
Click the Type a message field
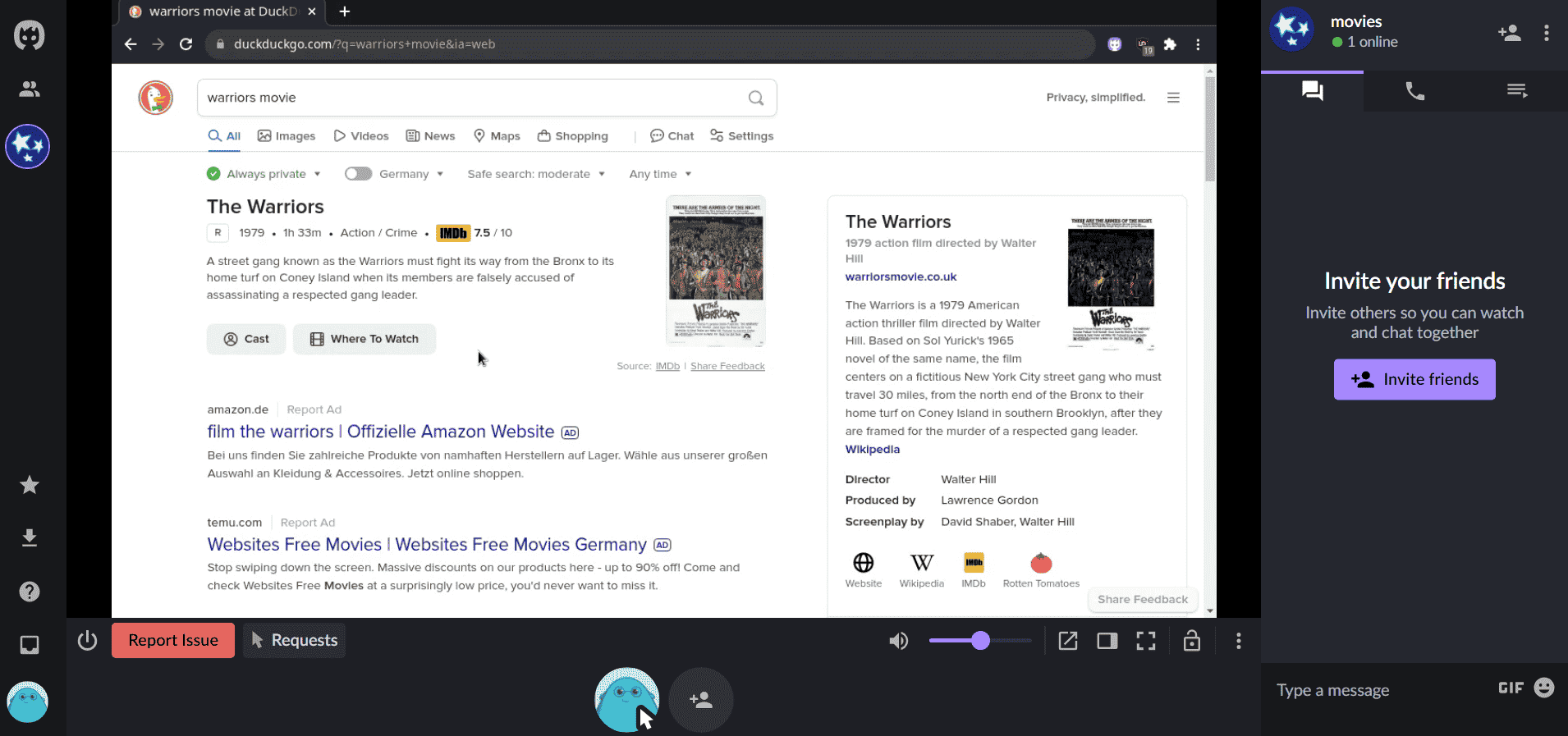pyautogui.click(x=1379, y=690)
